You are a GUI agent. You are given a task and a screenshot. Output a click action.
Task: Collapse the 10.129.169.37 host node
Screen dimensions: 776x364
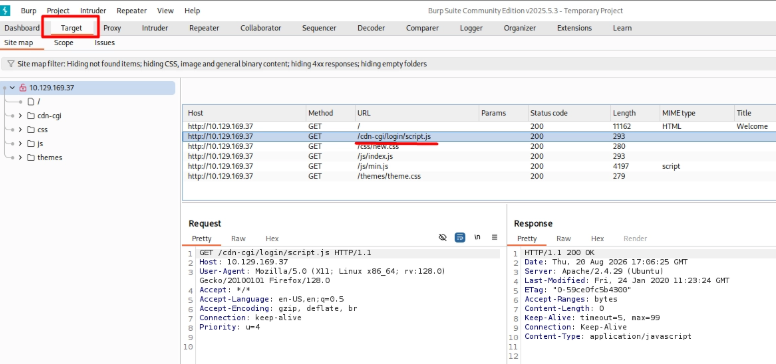(12, 88)
